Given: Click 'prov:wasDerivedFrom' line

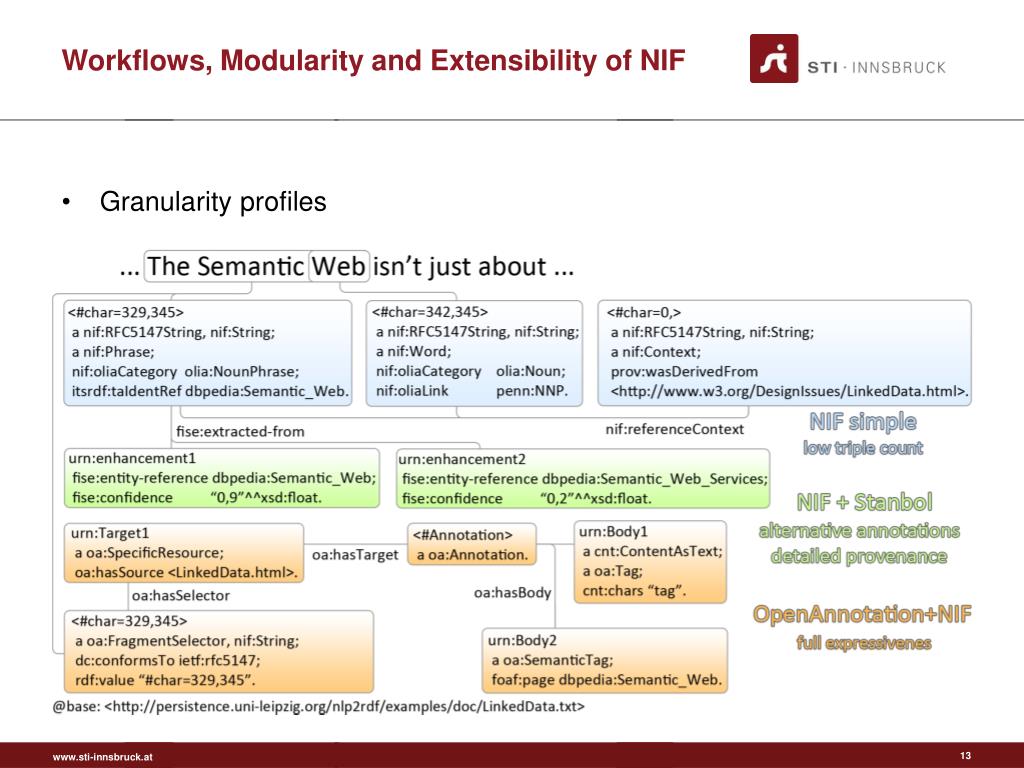Looking at the screenshot, I should click(x=684, y=371).
